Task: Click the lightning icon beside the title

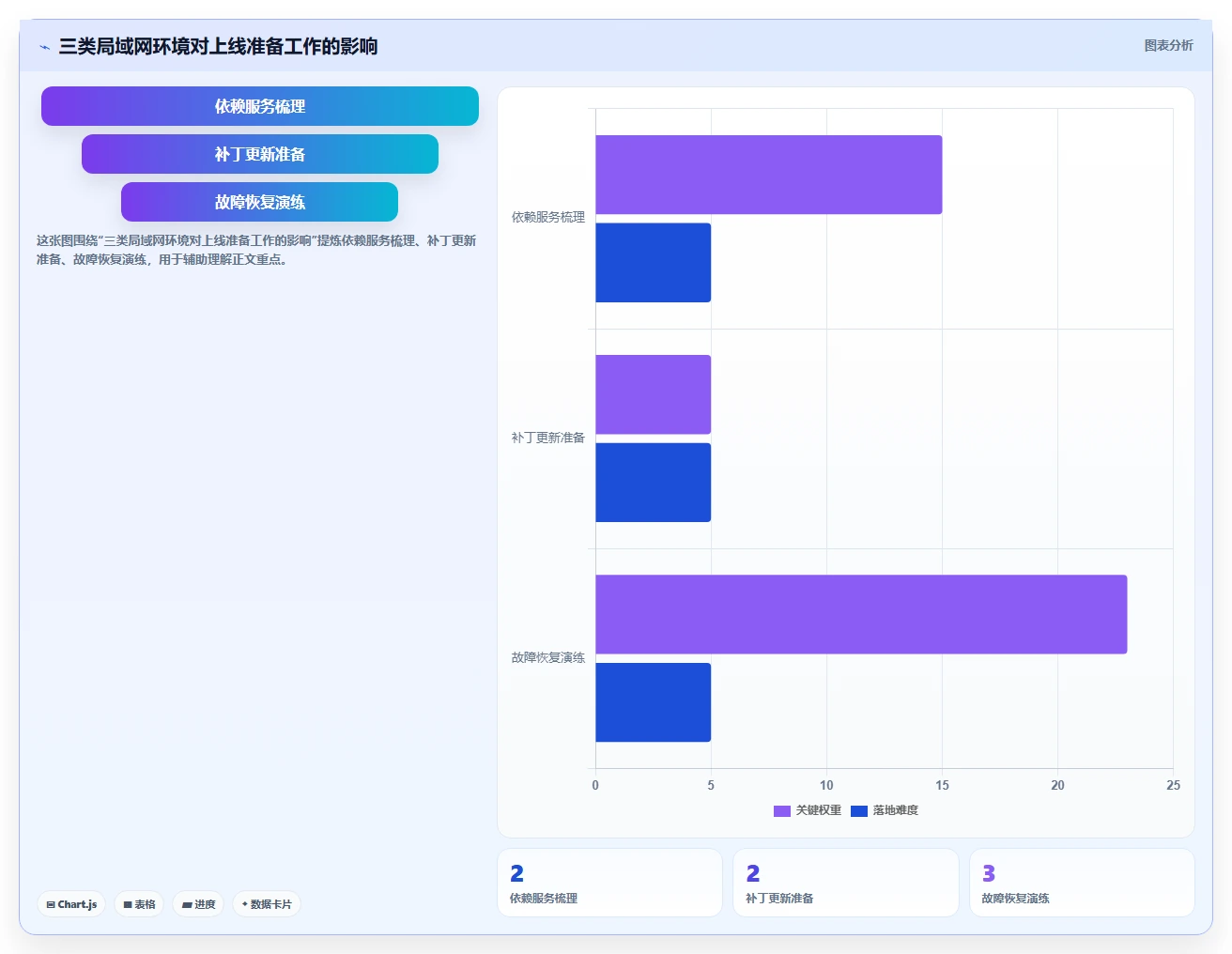Action: (x=44, y=47)
